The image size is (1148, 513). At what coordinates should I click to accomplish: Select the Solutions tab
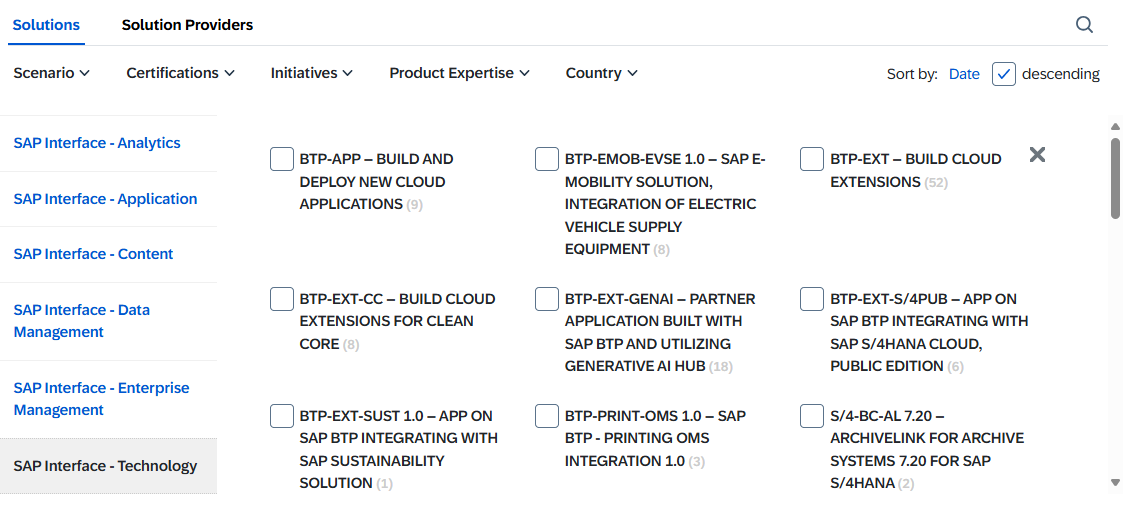point(46,25)
